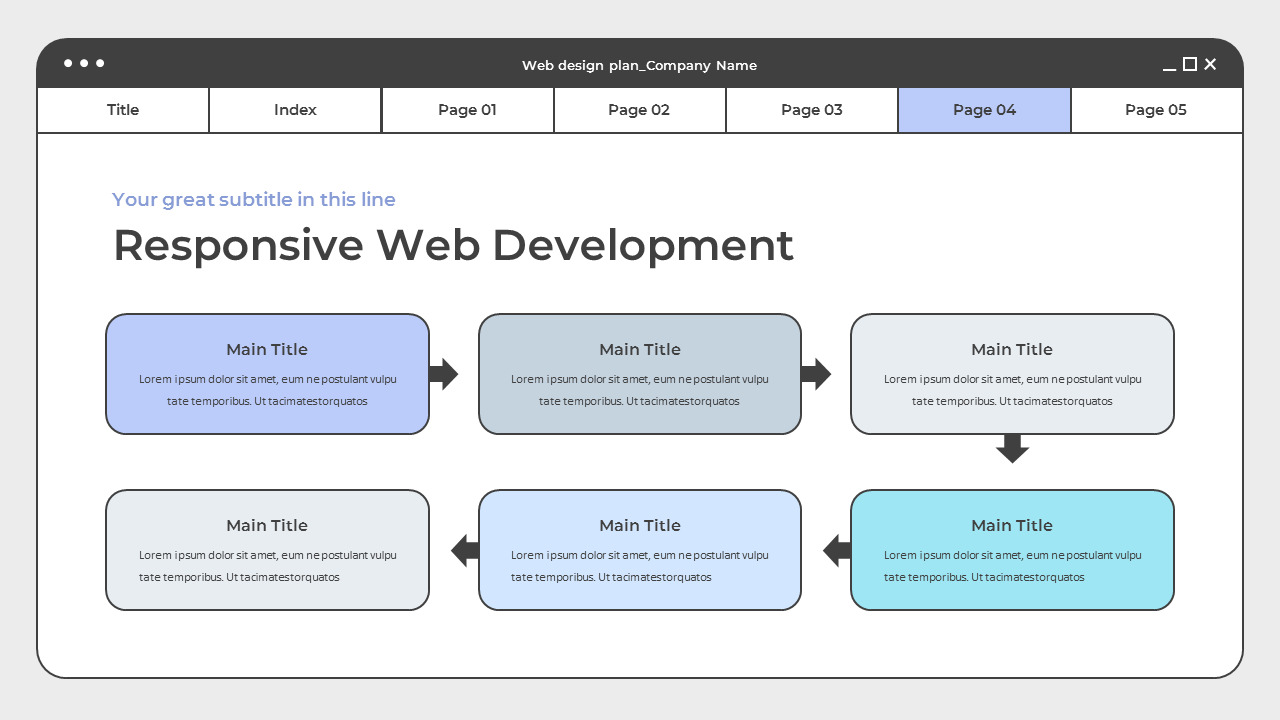The width and height of the screenshot is (1280, 720).
Task: Select the cyan Main Title card
Action: [1012, 550]
